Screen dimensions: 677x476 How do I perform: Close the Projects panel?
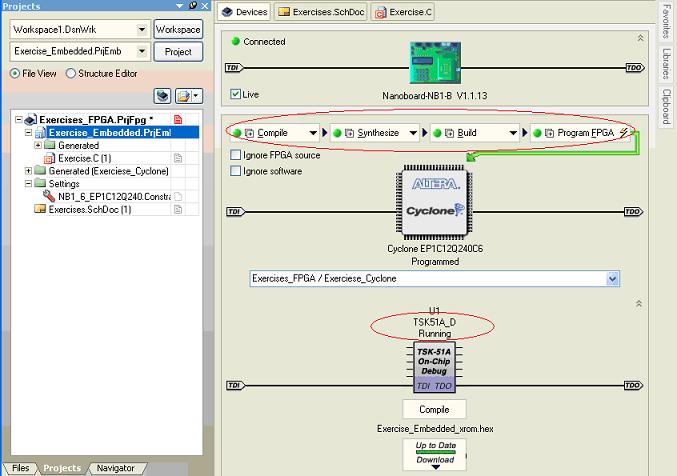point(205,6)
